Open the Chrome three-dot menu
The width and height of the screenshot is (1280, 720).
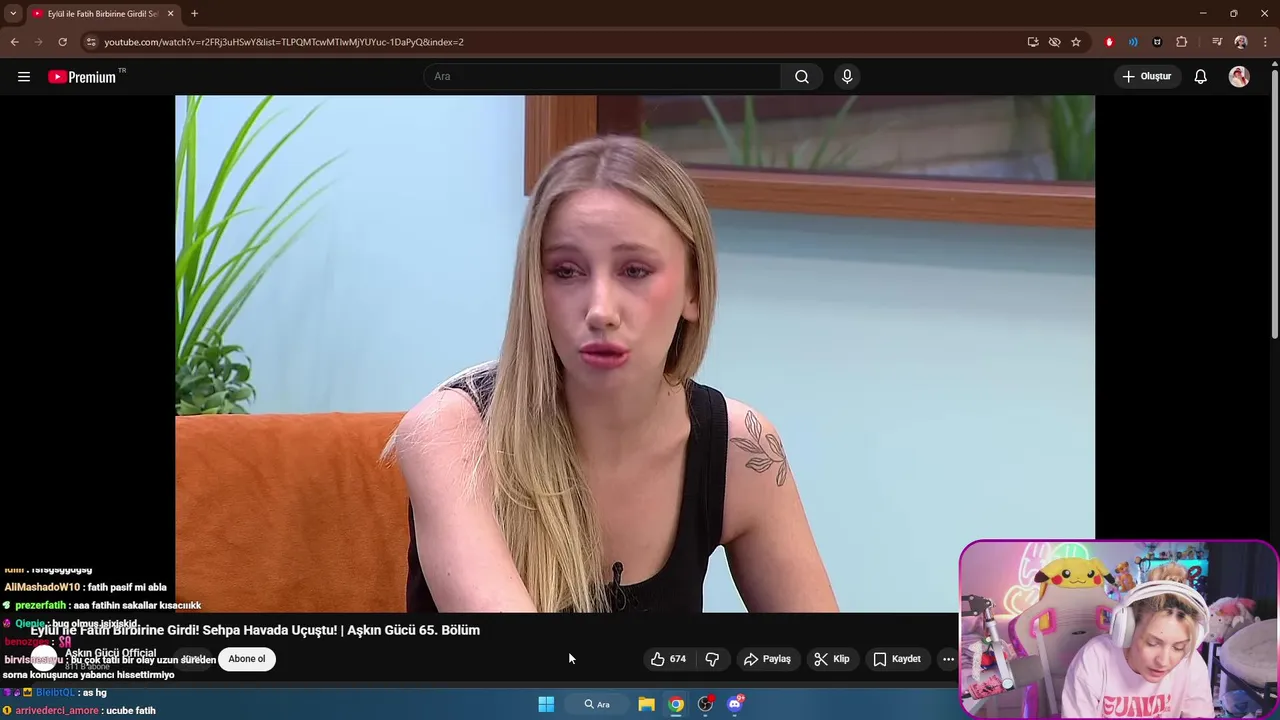pos(1265,42)
